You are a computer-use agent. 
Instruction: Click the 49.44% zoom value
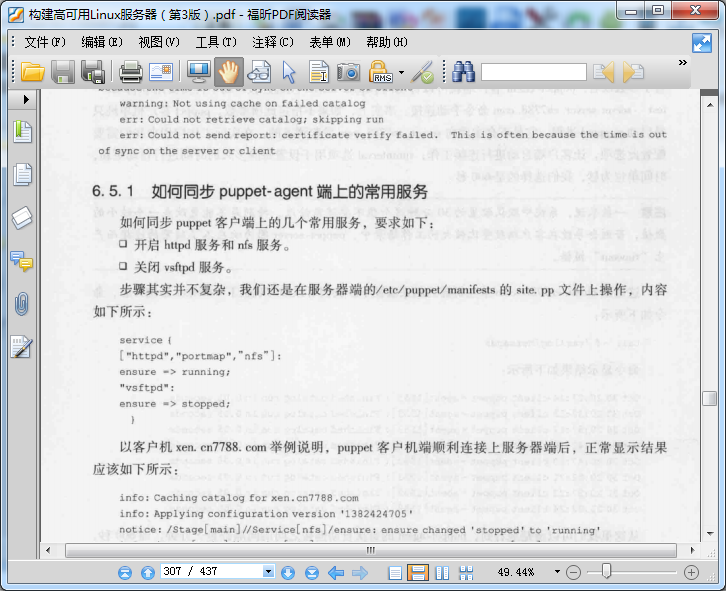(x=516, y=572)
